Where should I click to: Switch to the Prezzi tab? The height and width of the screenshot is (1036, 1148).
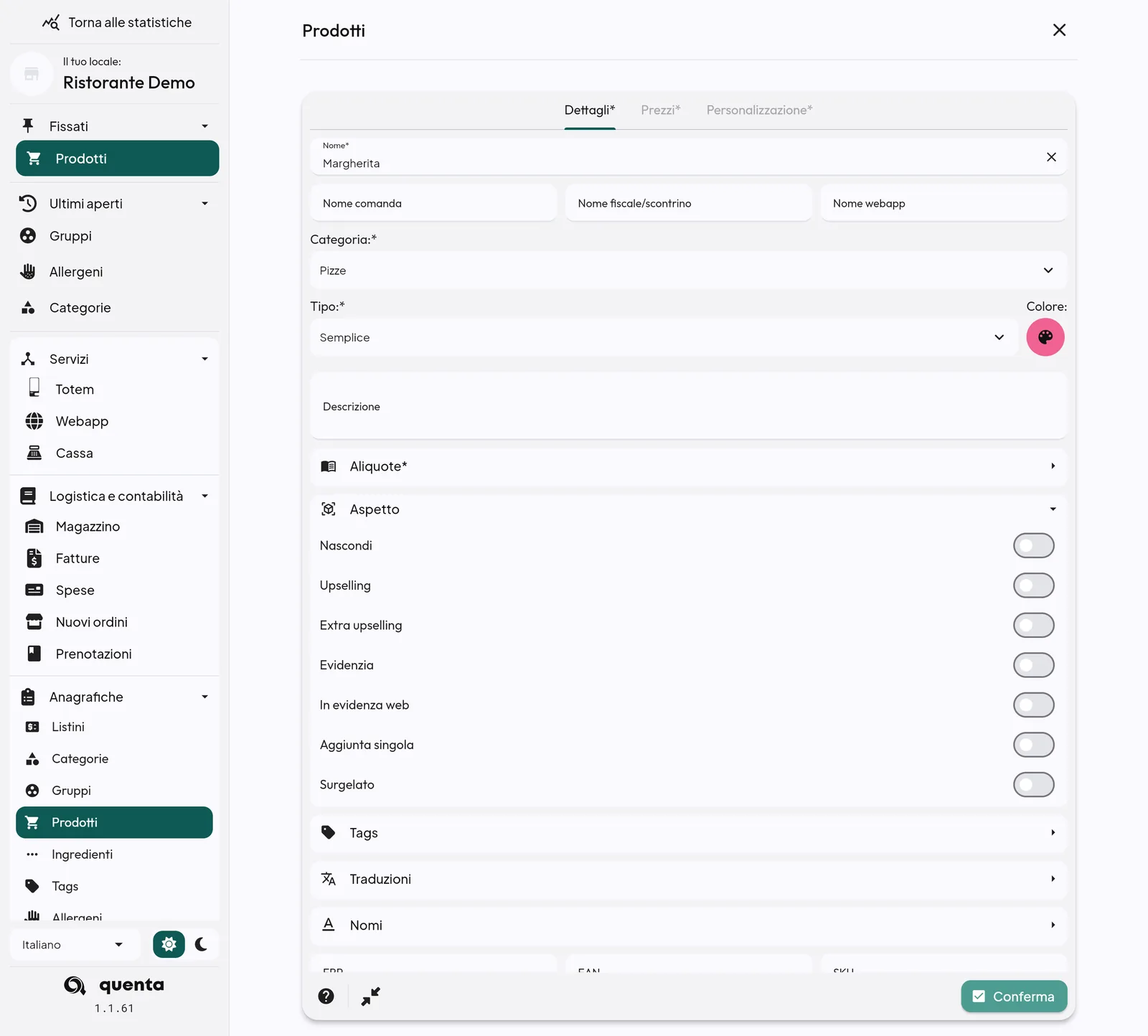(x=661, y=110)
